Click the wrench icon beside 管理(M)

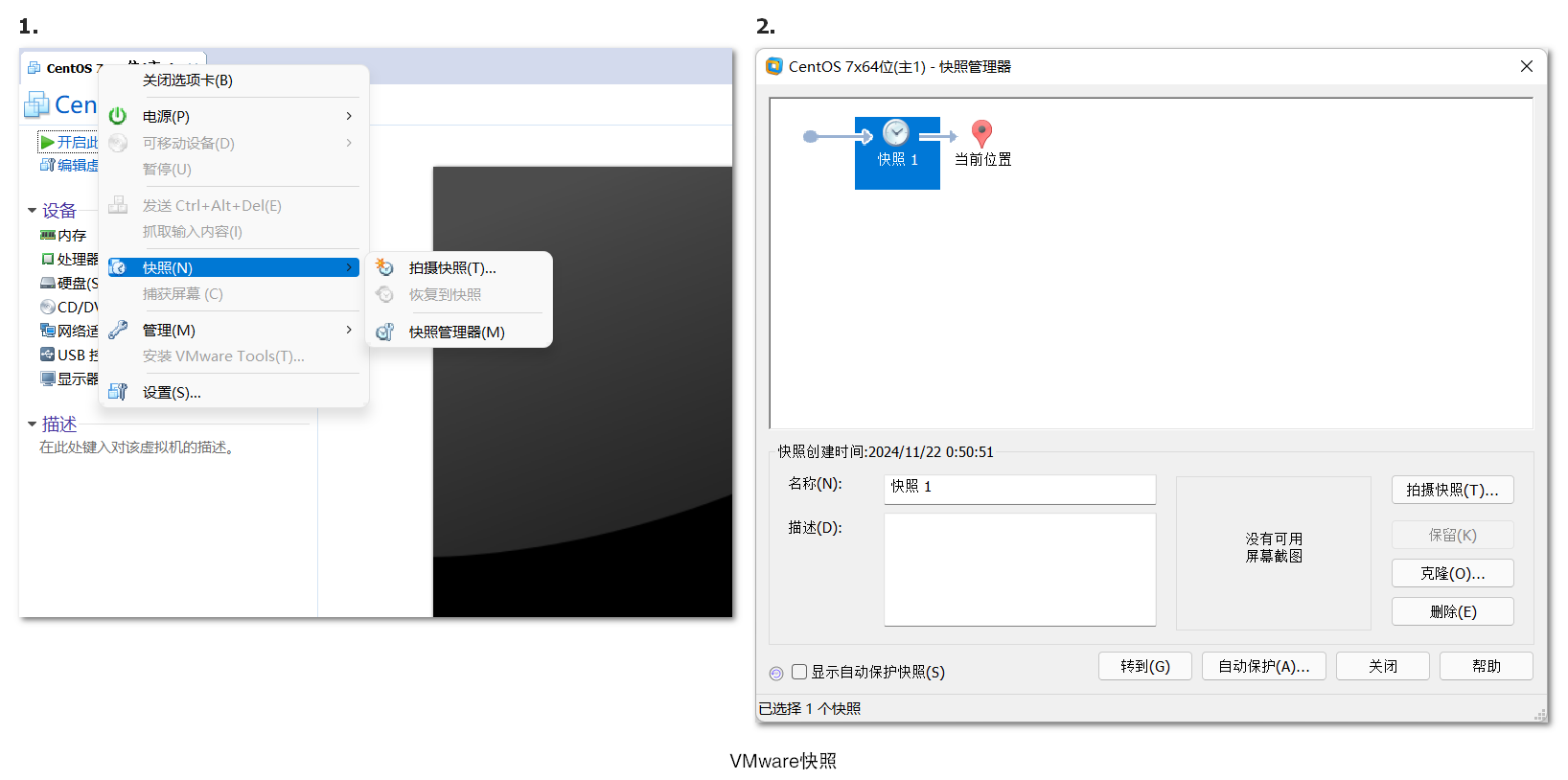[x=118, y=330]
